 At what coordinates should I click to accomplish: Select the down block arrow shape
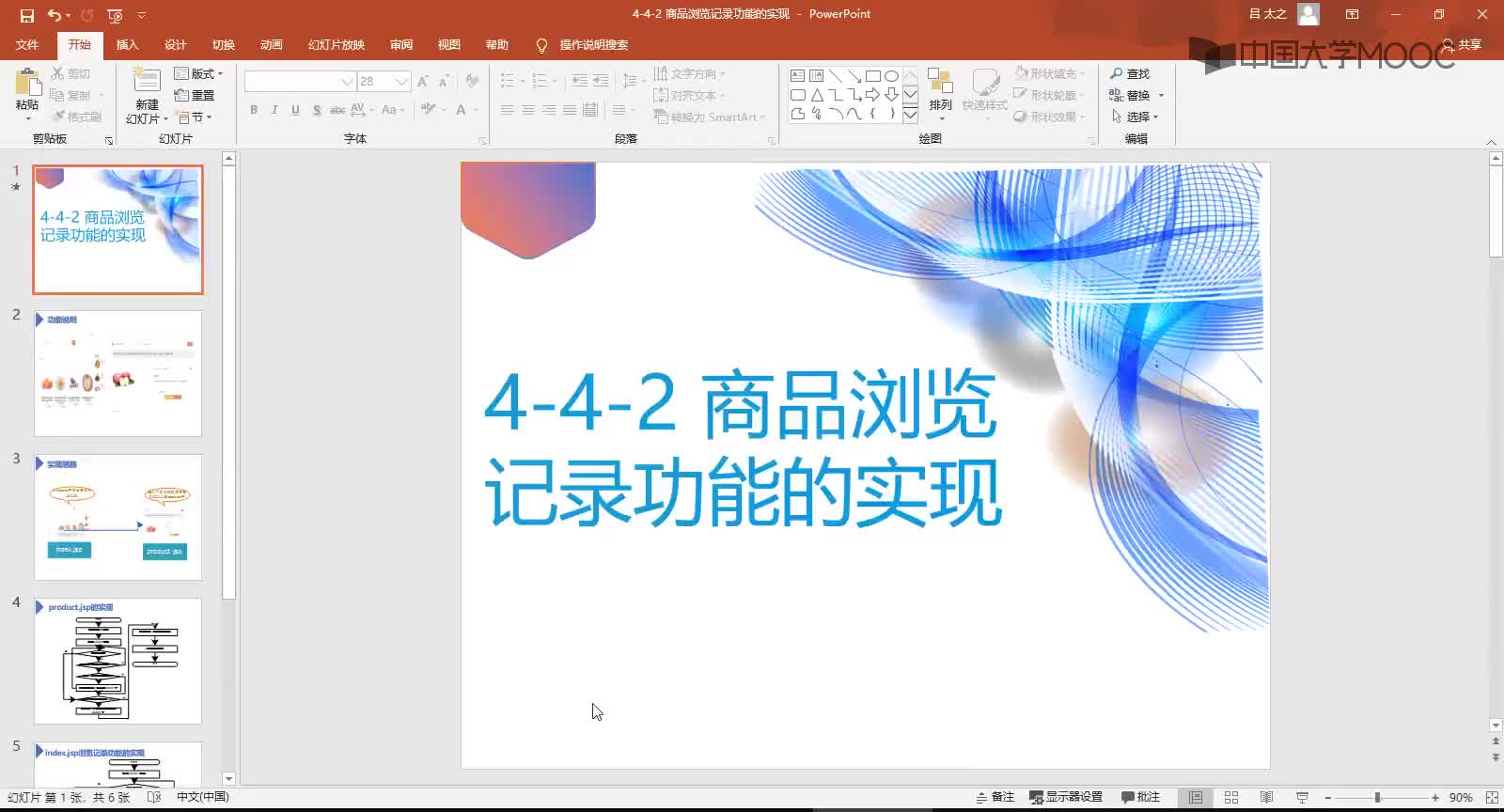(x=891, y=95)
